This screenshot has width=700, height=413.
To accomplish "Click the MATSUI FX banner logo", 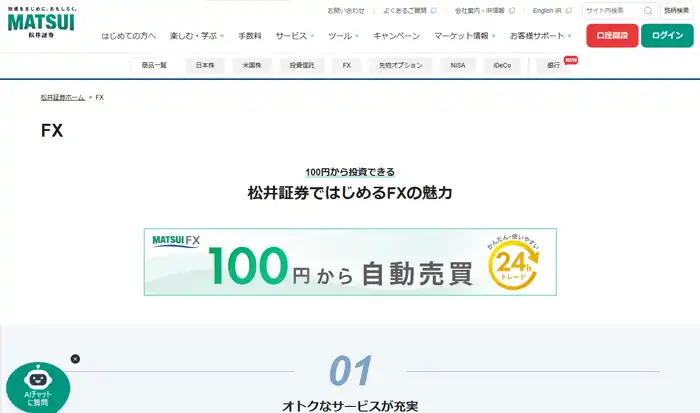I will 176,241.
